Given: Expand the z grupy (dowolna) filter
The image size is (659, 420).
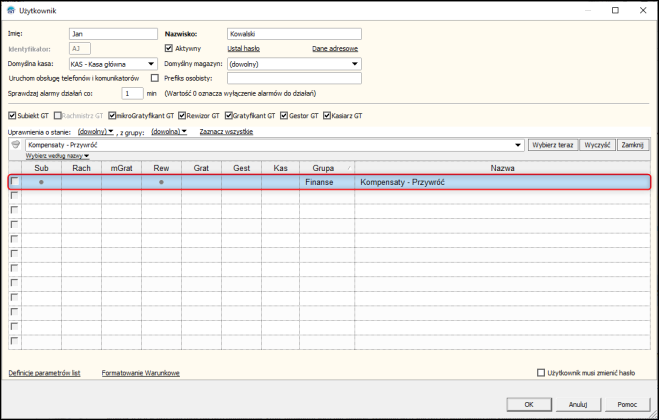Looking at the screenshot, I should [169, 132].
